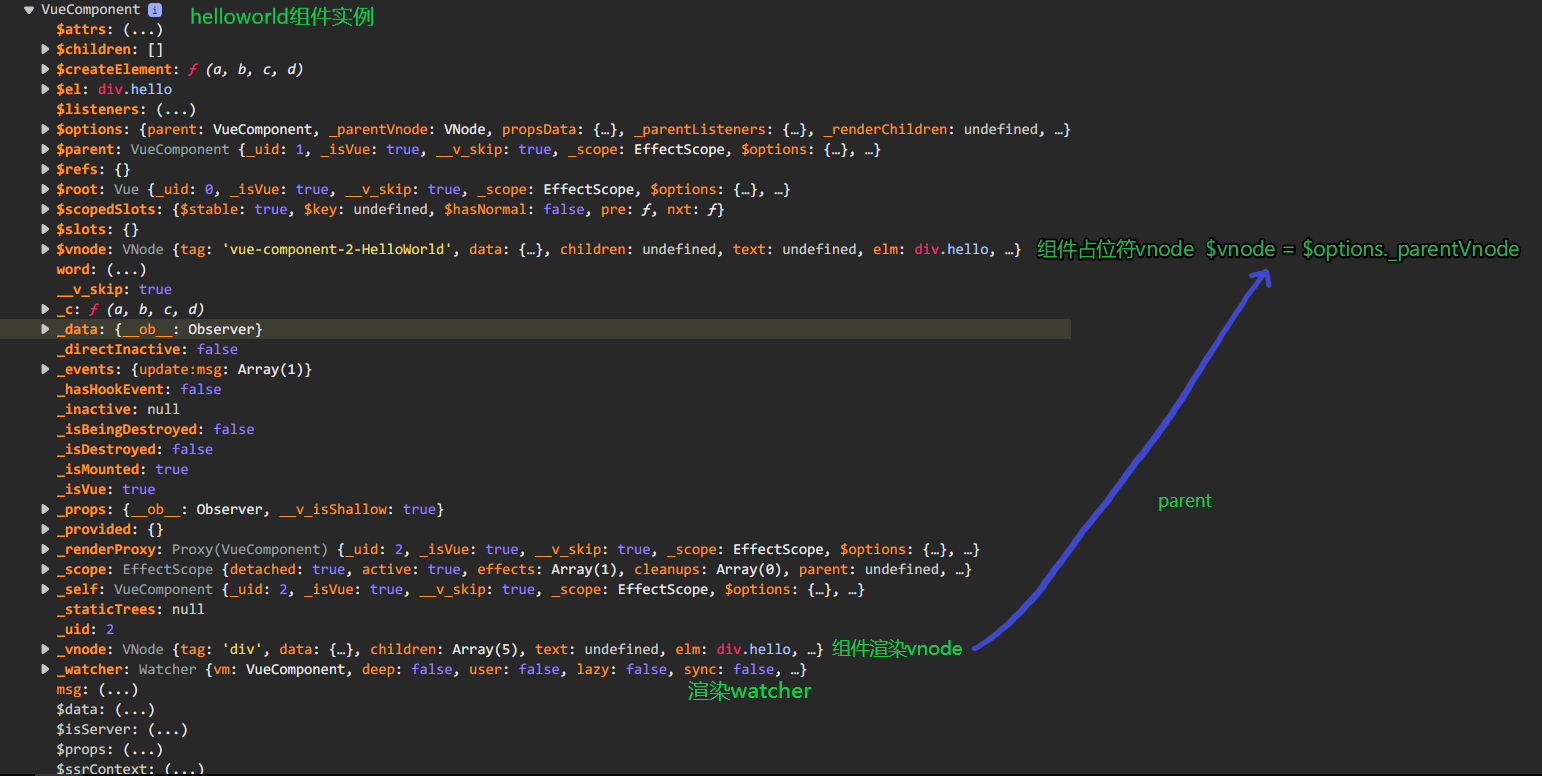This screenshot has height=776, width=1542.
Task: Expand the $scopedSlots object
Action: [x=45, y=209]
